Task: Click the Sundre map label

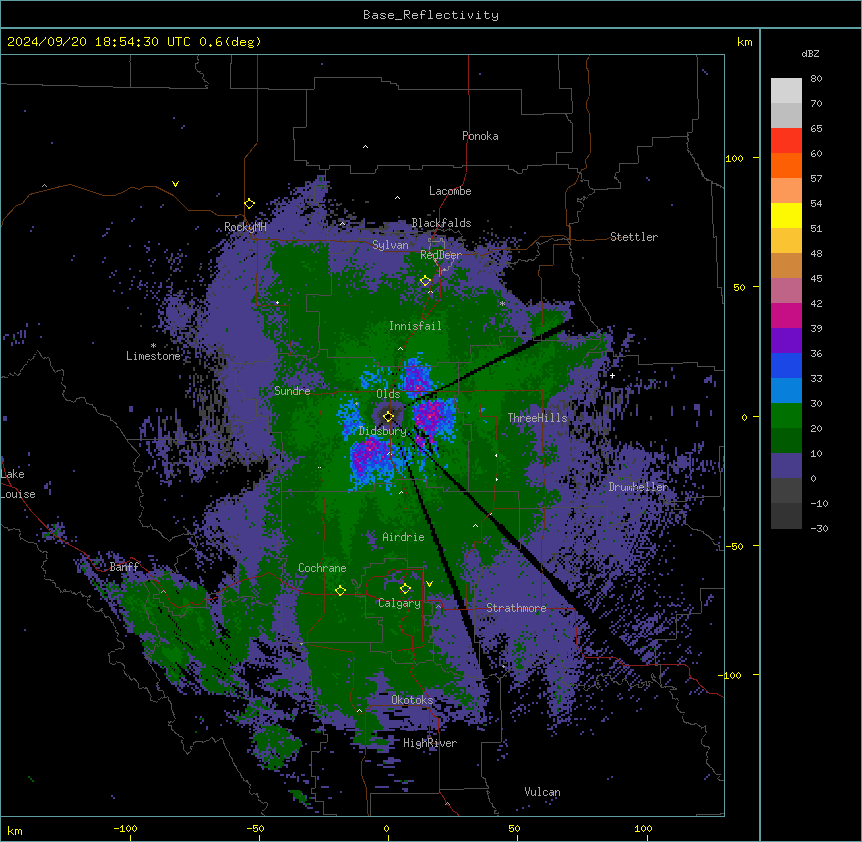Action: (x=292, y=391)
